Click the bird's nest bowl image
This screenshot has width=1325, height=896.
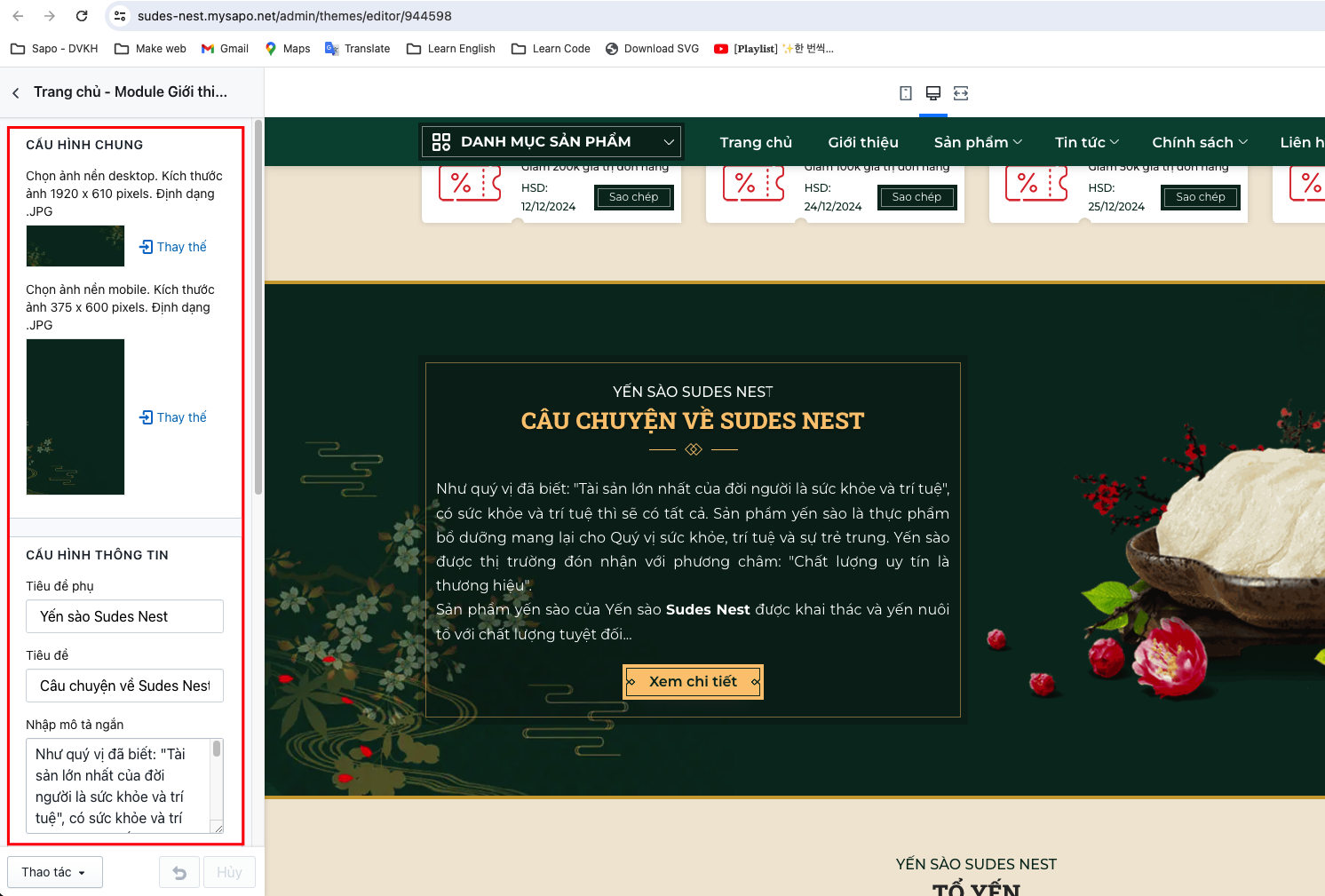(x=1226, y=542)
